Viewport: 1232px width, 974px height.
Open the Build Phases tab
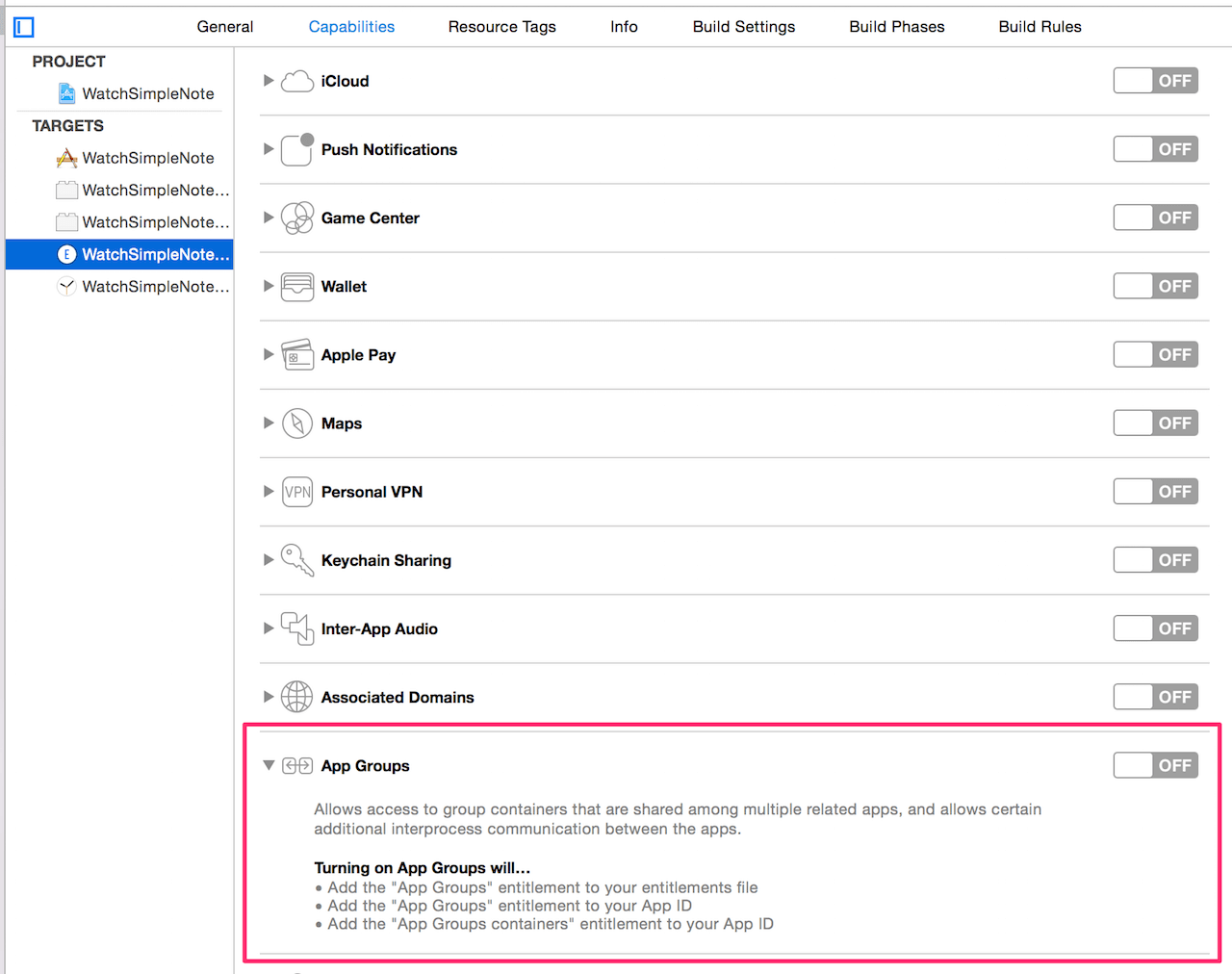(896, 27)
